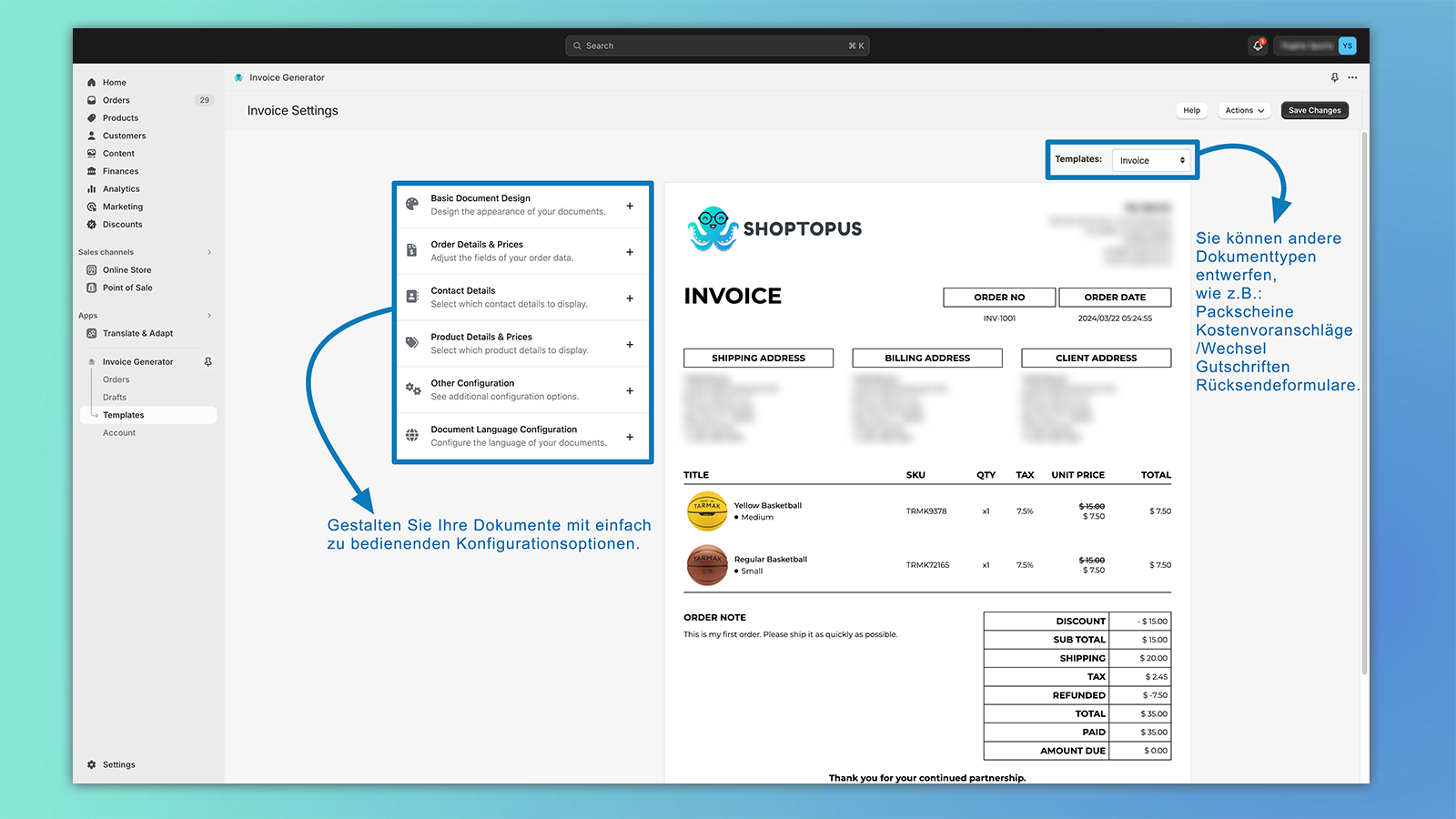
Task: Expand the Sales channels chevron
Action: point(209,252)
